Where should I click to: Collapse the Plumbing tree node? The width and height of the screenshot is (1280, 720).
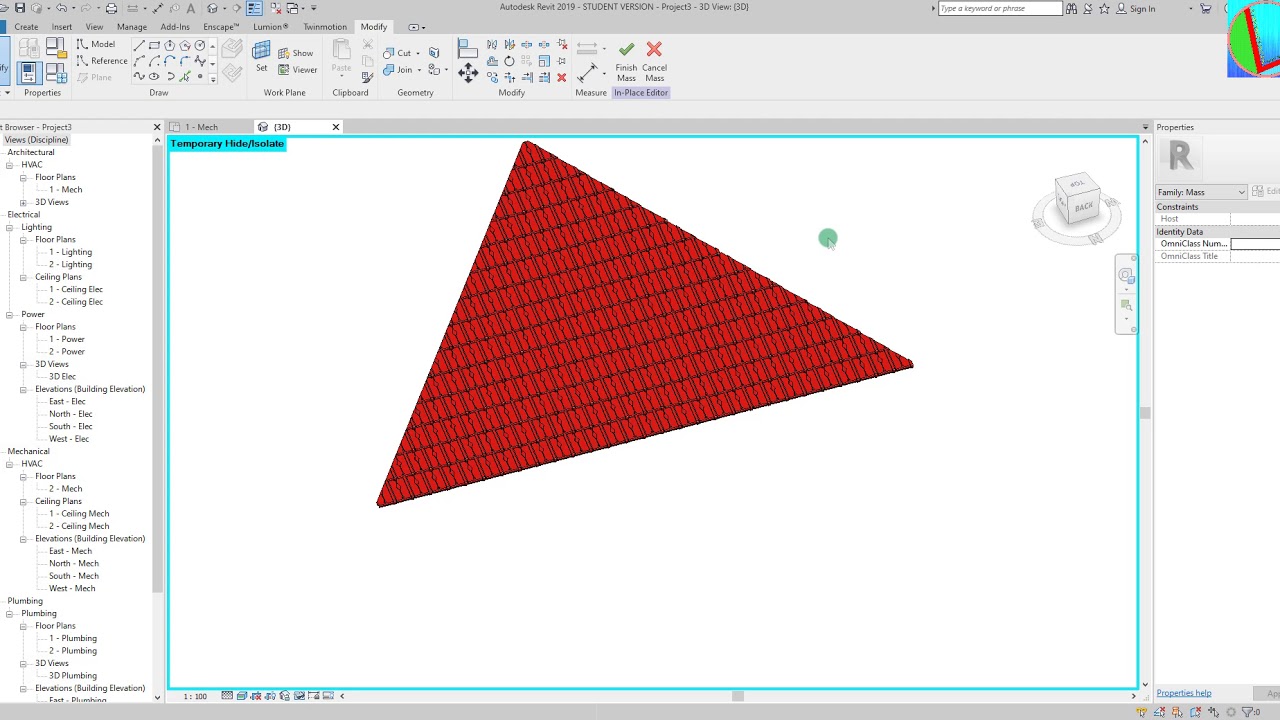9,613
